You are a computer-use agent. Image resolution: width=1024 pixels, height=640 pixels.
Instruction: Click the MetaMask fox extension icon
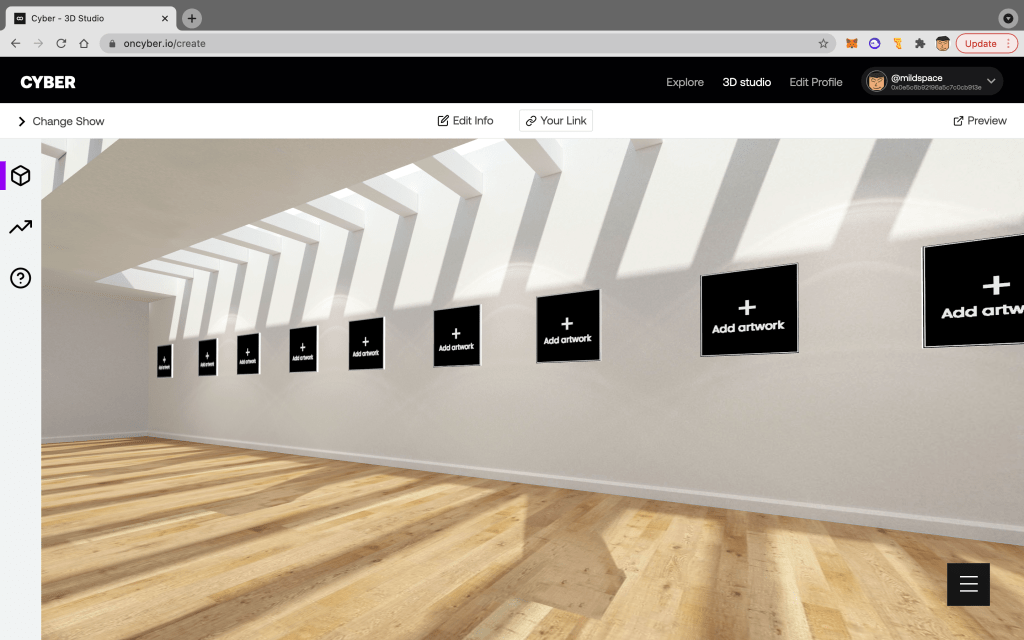point(852,44)
